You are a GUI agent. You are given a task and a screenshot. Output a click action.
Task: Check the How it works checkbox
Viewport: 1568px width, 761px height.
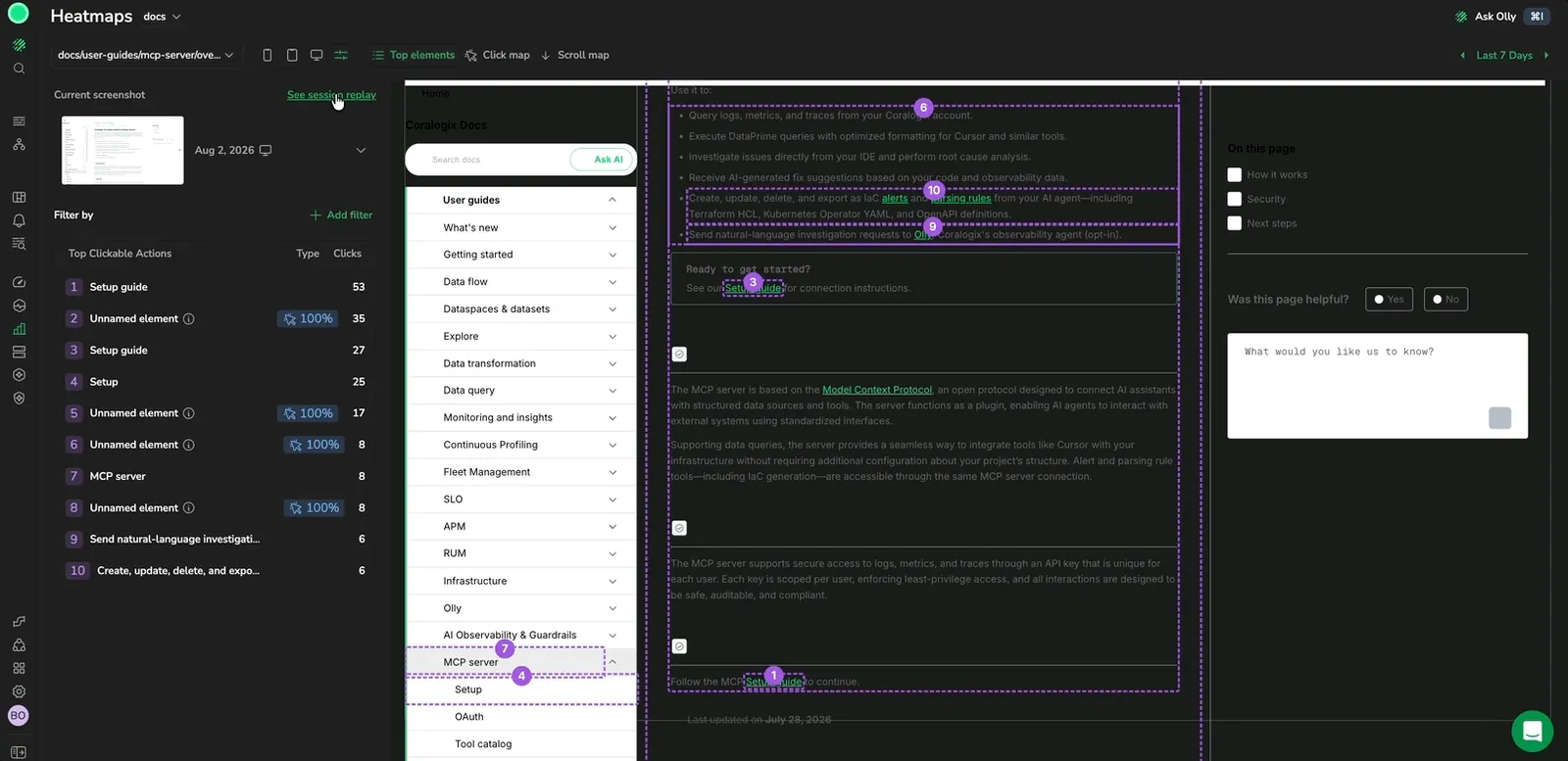1235,174
